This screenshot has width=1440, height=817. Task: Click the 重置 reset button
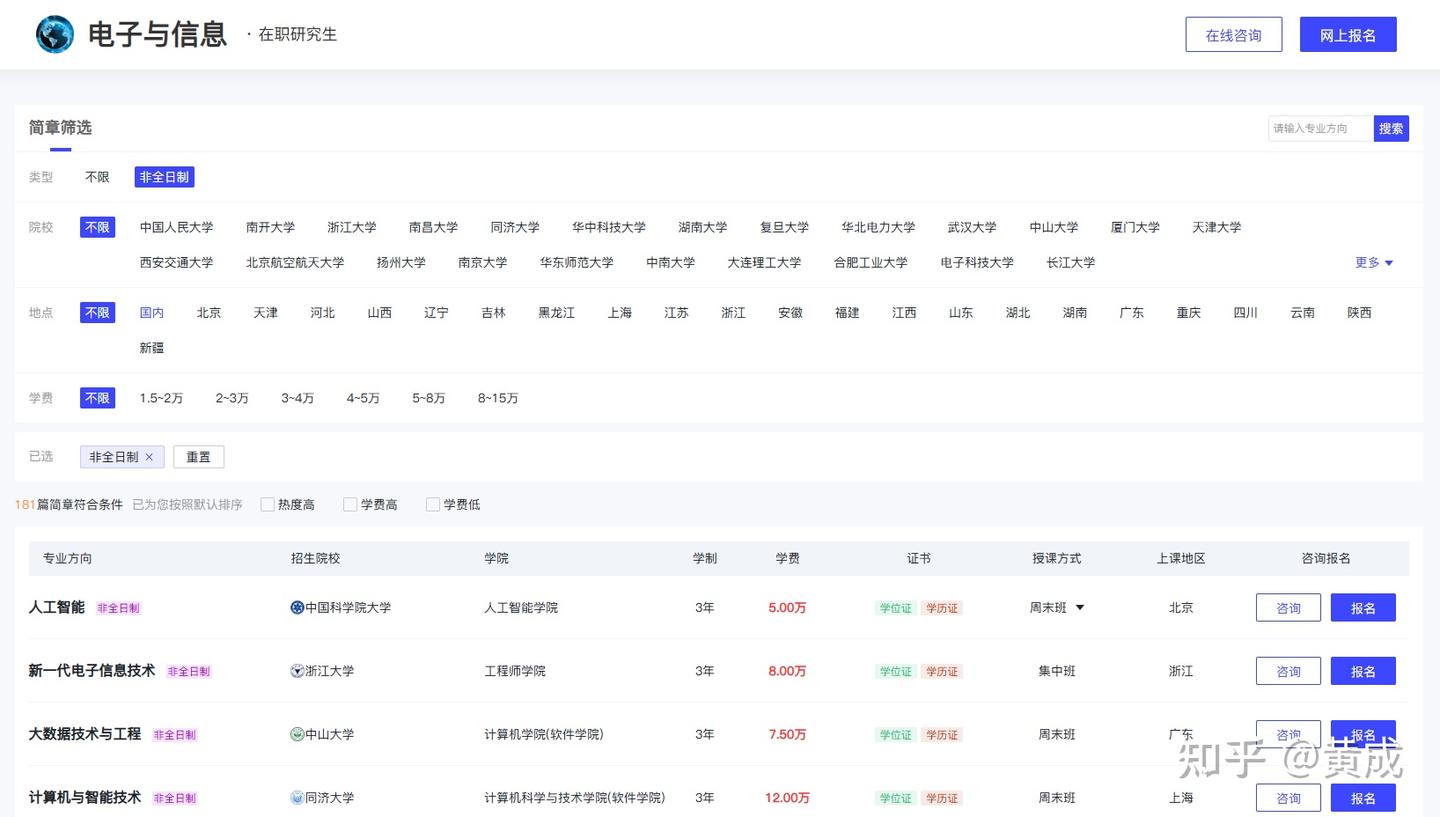tap(199, 457)
